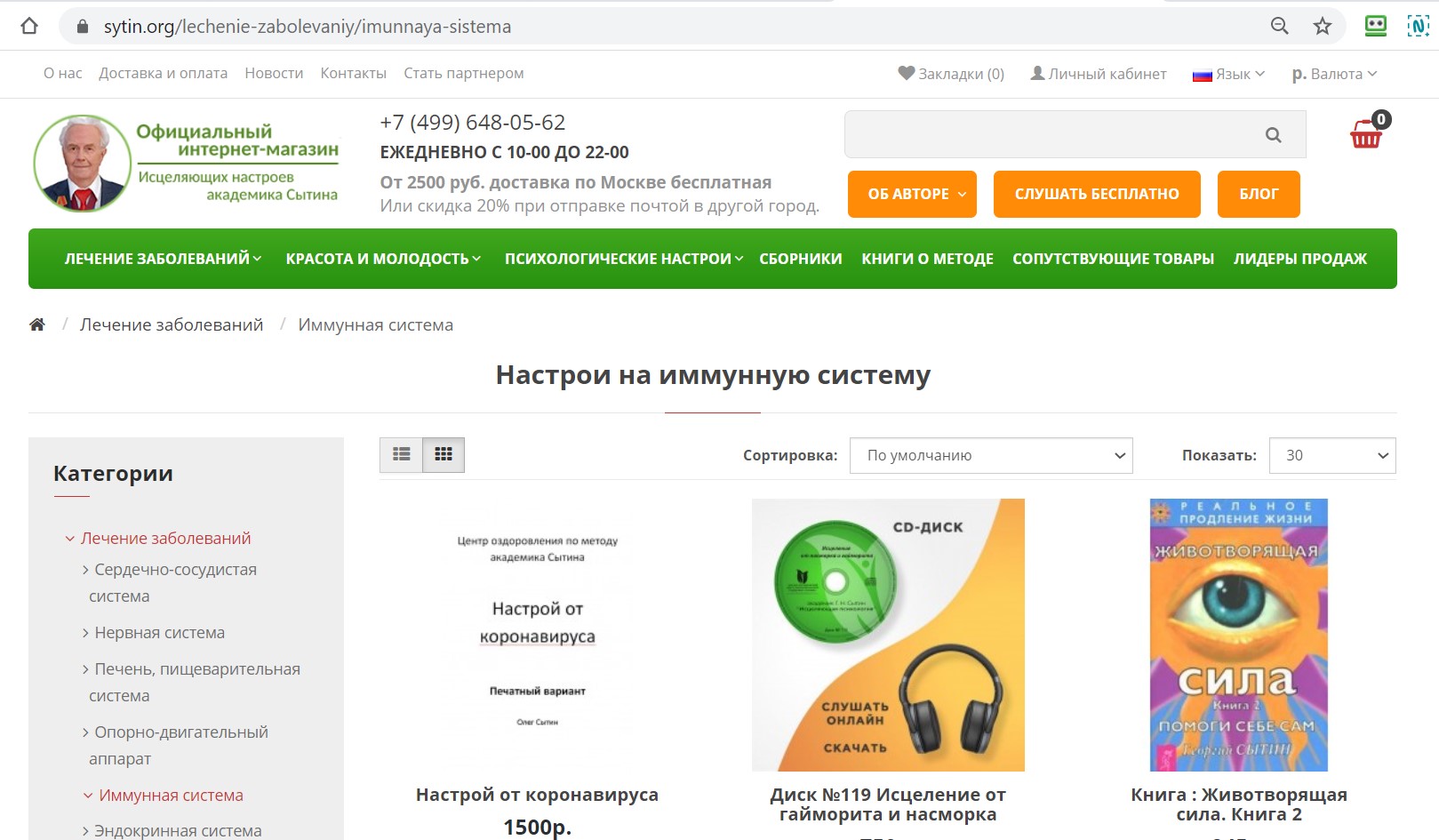Click the orange БЛОГ button
The height and width of the screenshot is (840, 1439).
pyautogui.click(x=1259, y=194)
